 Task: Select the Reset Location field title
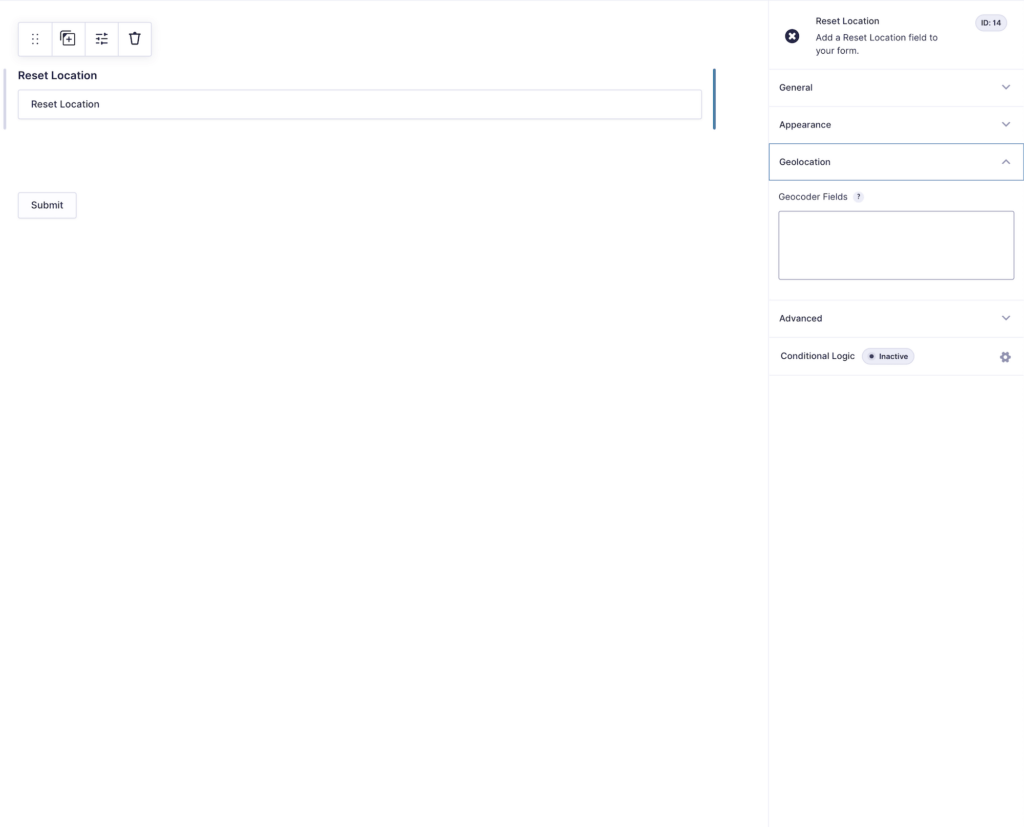click(x=56, y=75)
